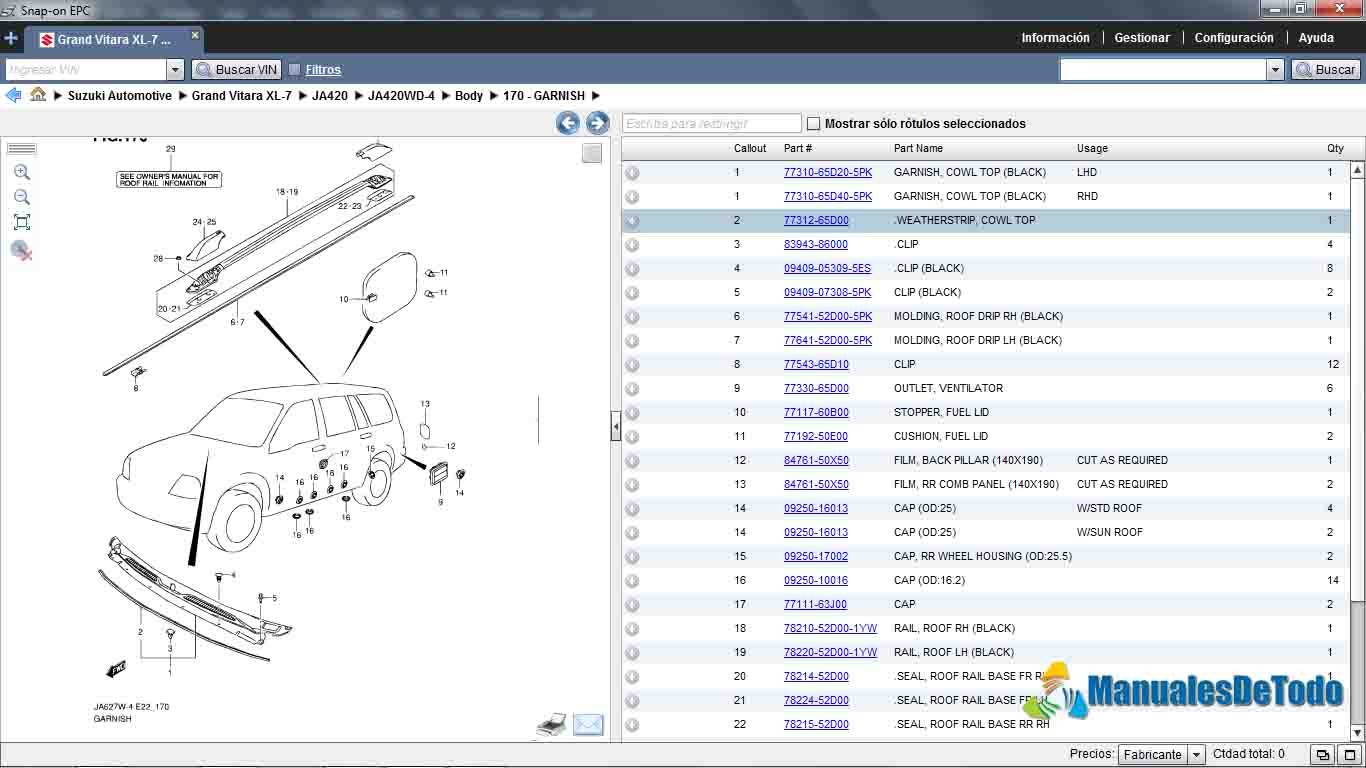Click the home icon in breadcrumb

pyautogui.click(x=38, y=95)
